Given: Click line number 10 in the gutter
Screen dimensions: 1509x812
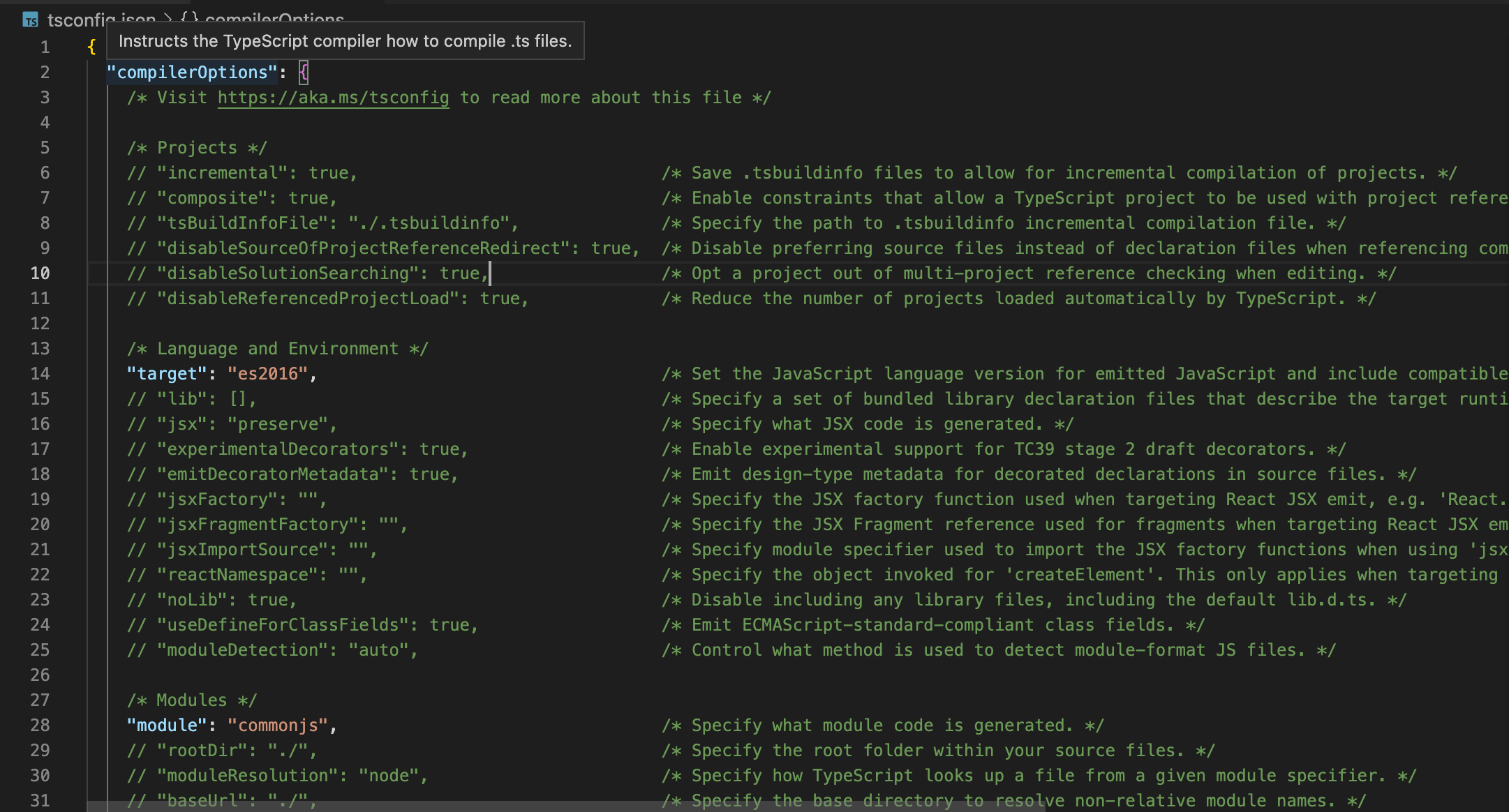Looking at the screenshot, I should (40, 273).
